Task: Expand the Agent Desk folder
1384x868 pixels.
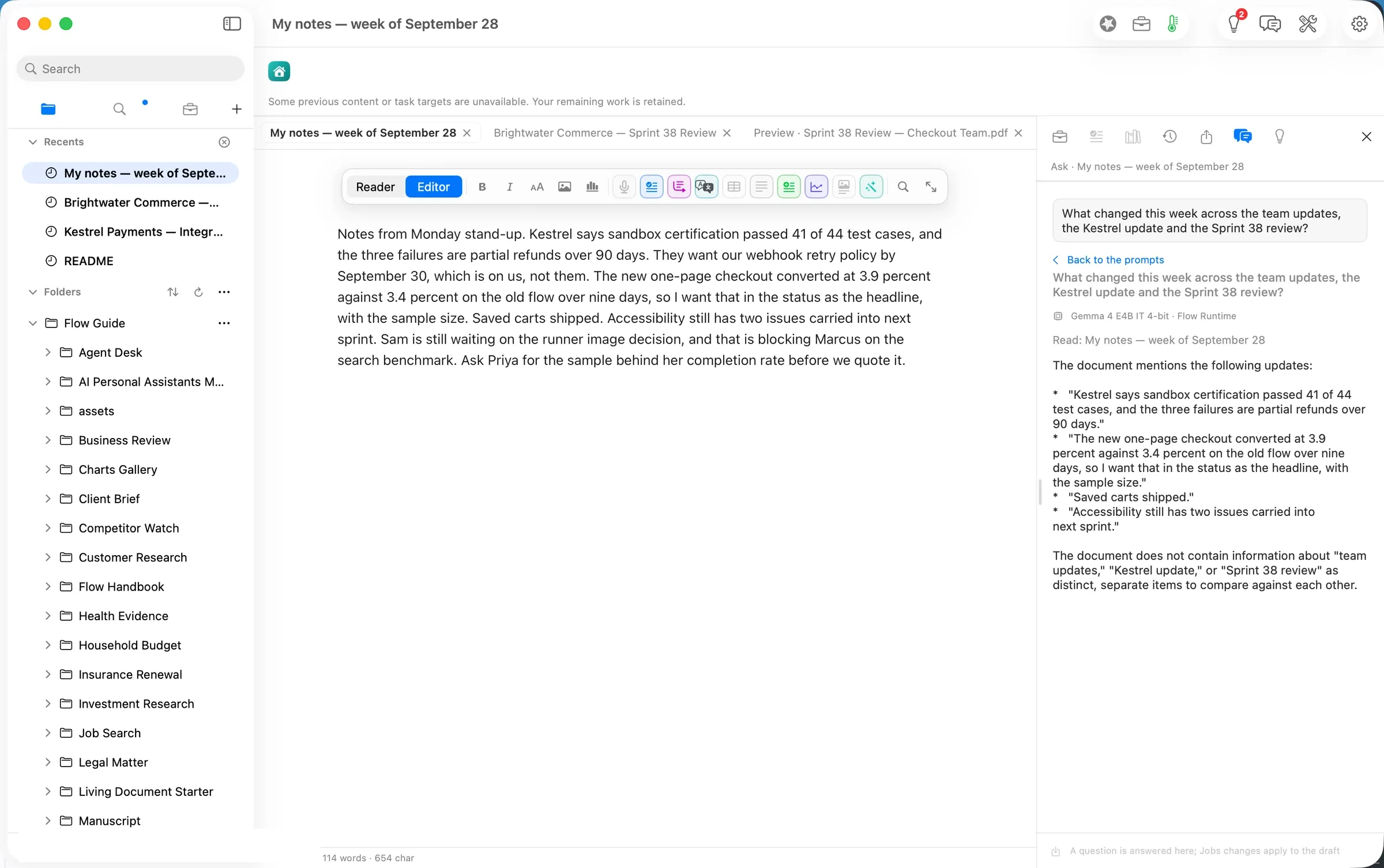Action: (48, 352)
